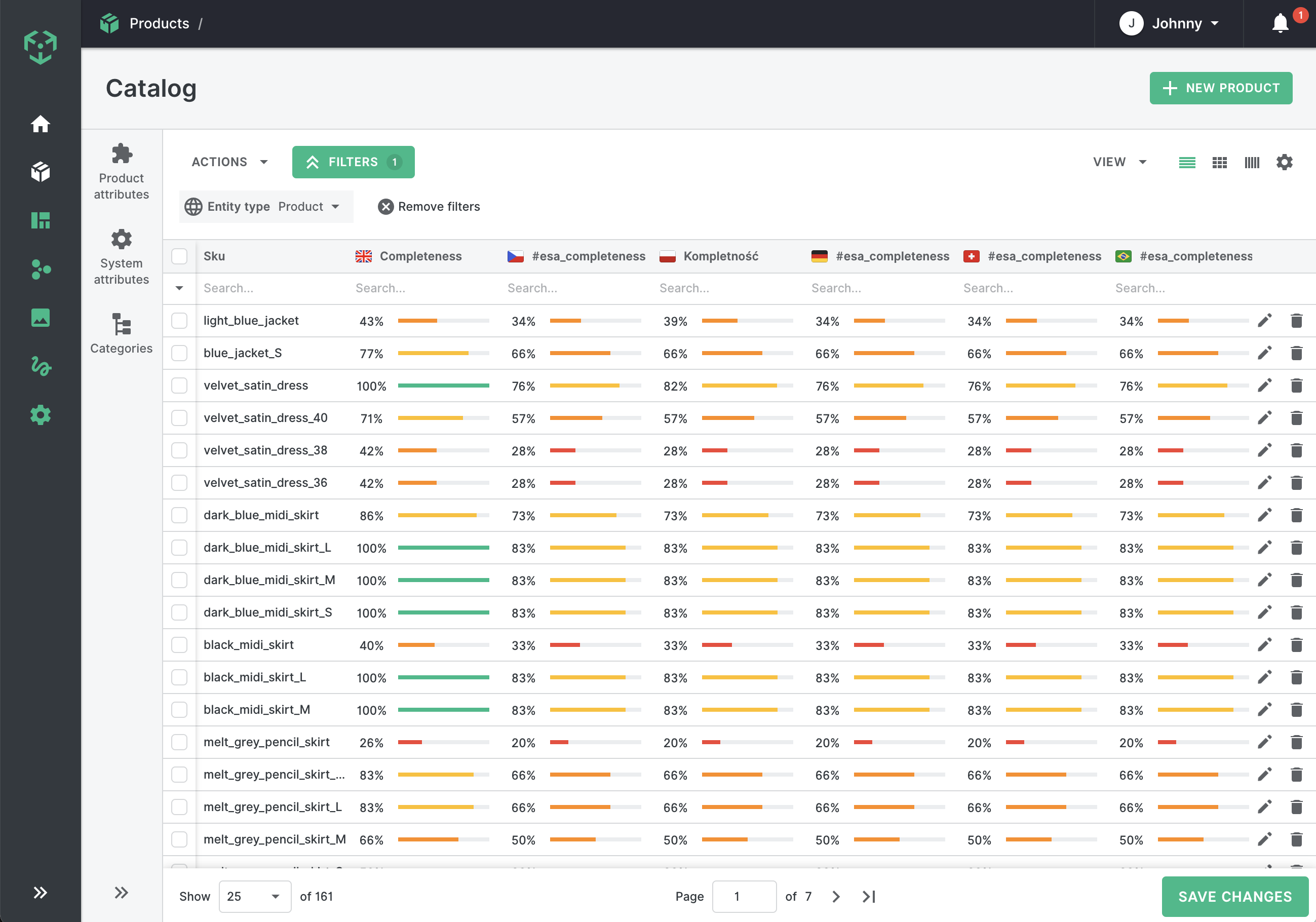Switch to grid view icon
Viewport: 1316px width, 922px height.
[1219, 162]
